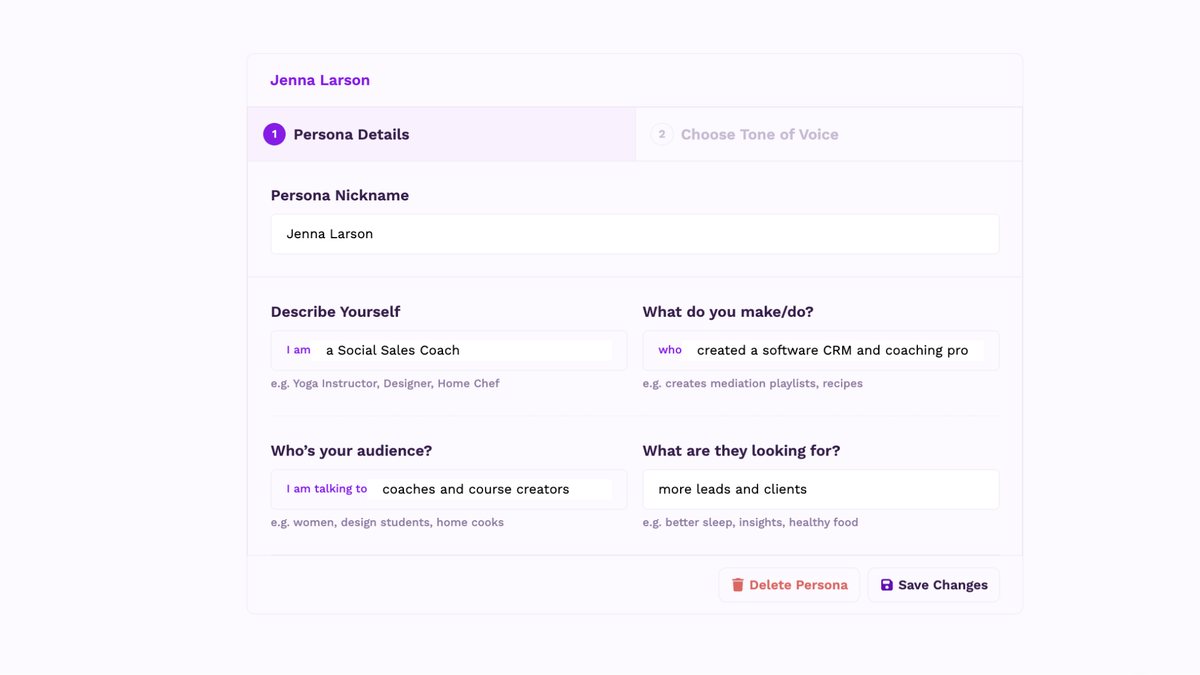Screen dimensions: 1200x675
Task: Click the numbered circle 2 for Choose Tone of Voice
Action: point(662,133)
